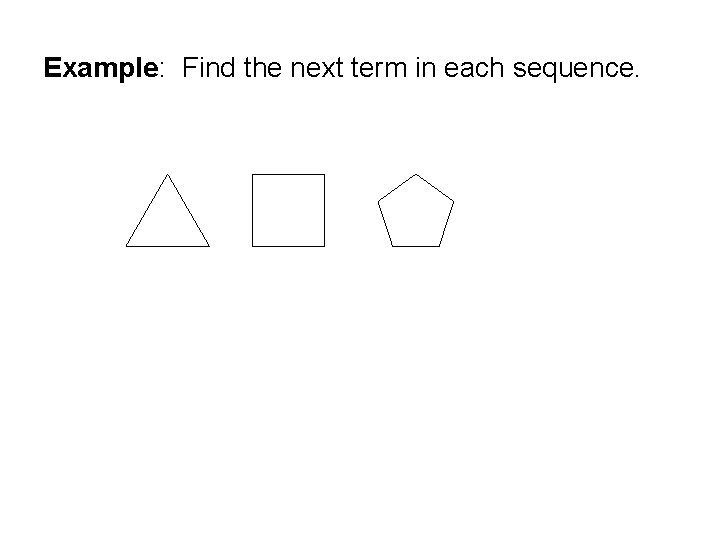The image size is (720, 540).
Task: Click the leftmost vertex of the pentagon
Action: pyautogui.click(x=378, y=202)
